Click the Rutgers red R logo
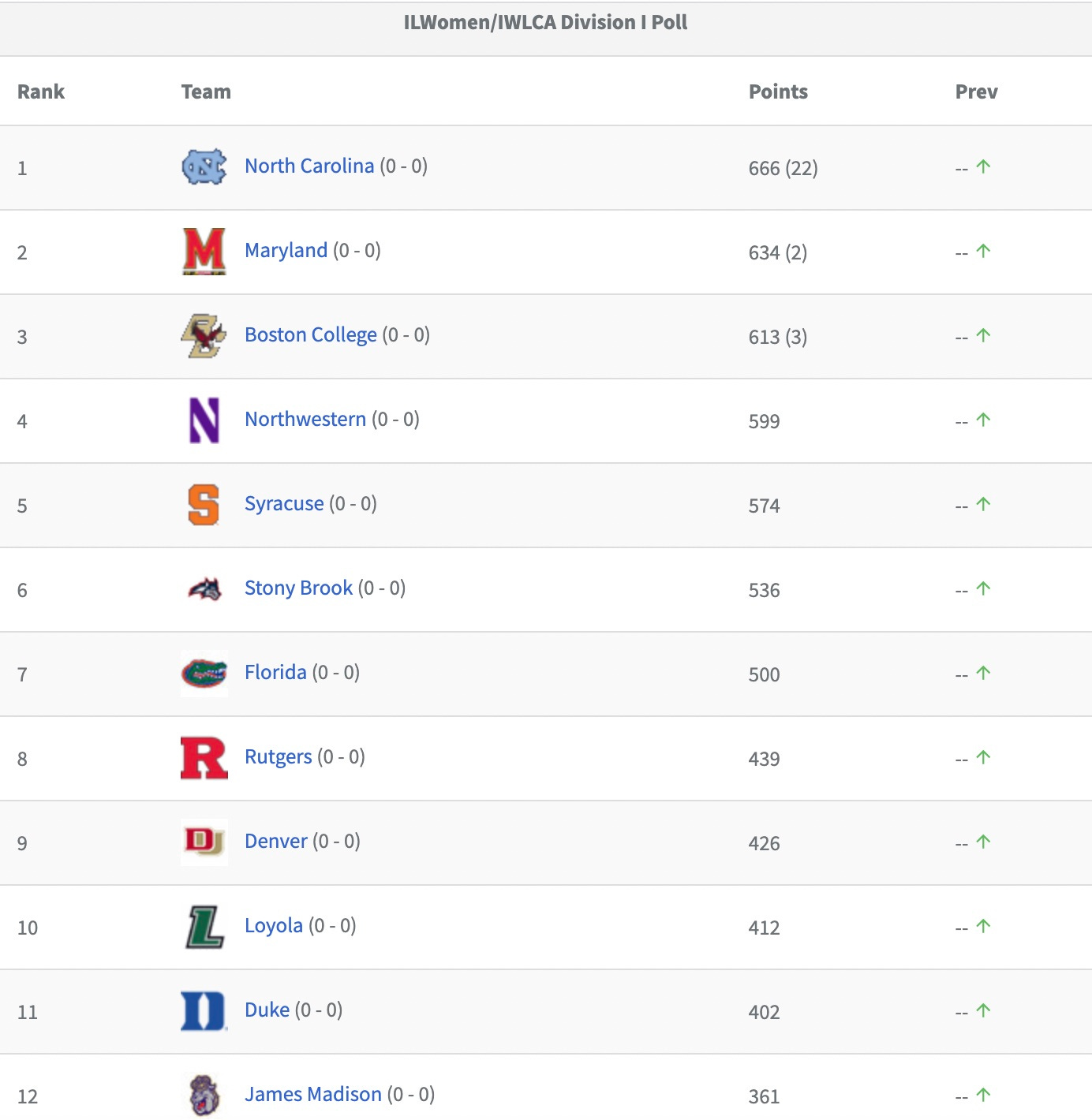 pyautogui.click(x=204, y=758)
